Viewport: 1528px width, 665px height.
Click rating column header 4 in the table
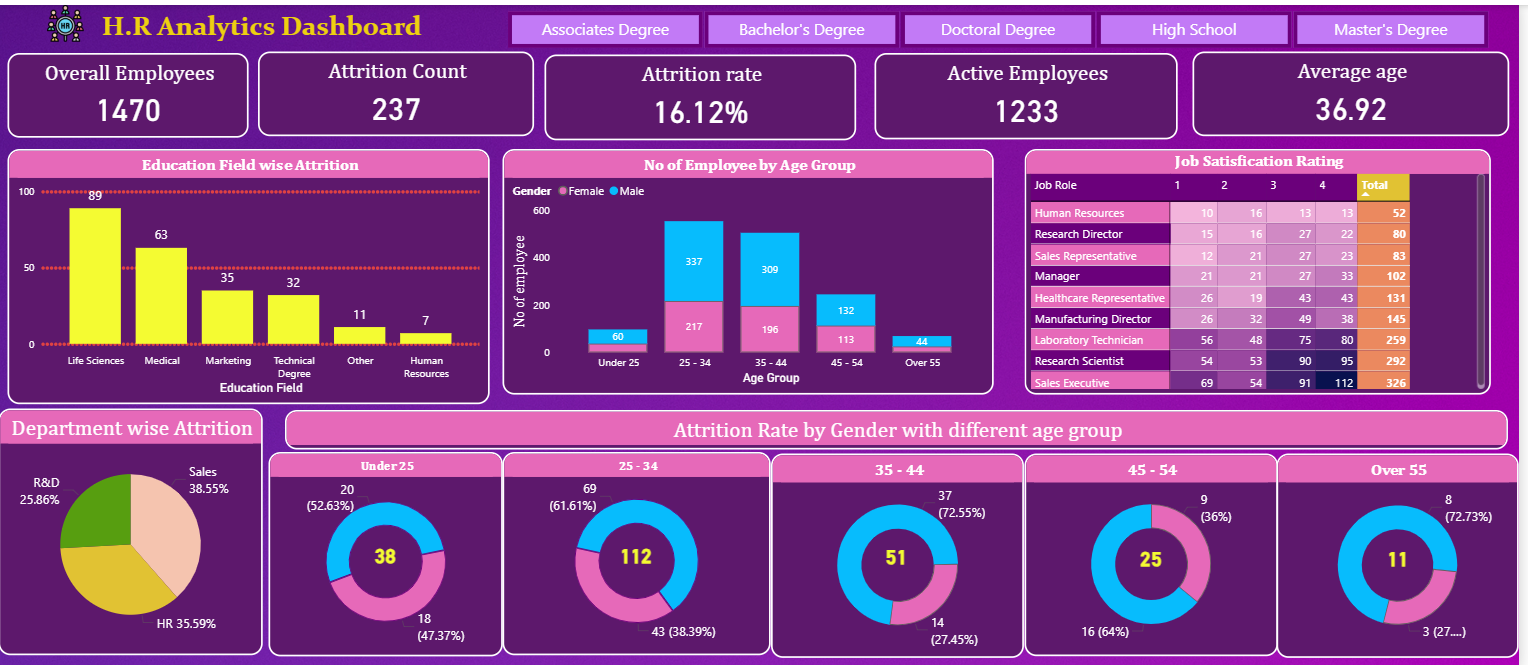click(x=1322, y=185)
